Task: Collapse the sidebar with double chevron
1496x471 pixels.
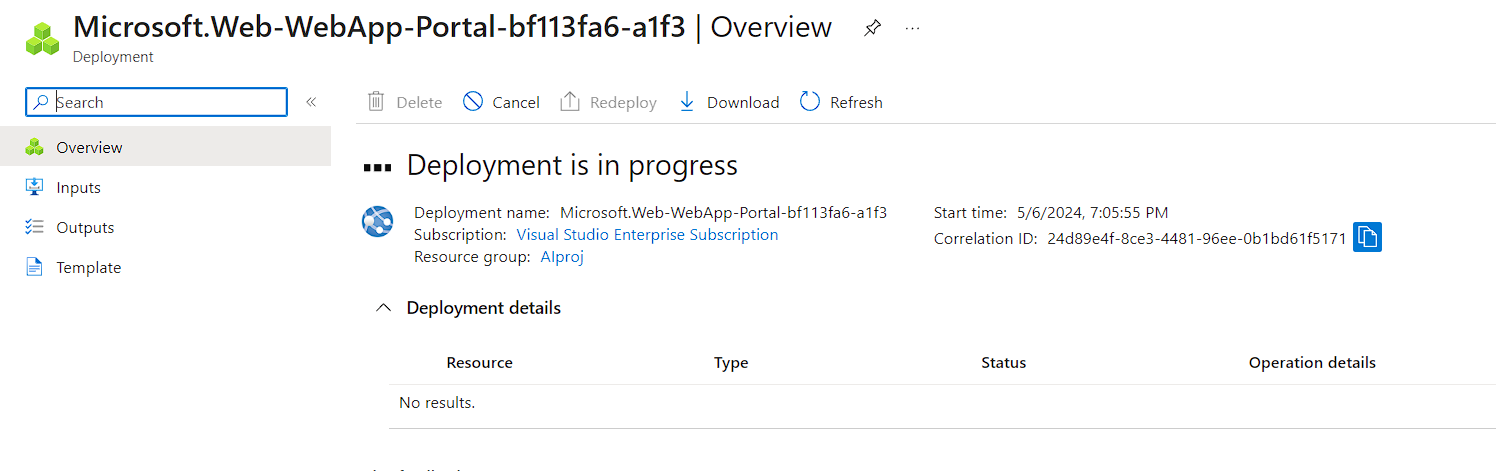Action: [311, 102]
